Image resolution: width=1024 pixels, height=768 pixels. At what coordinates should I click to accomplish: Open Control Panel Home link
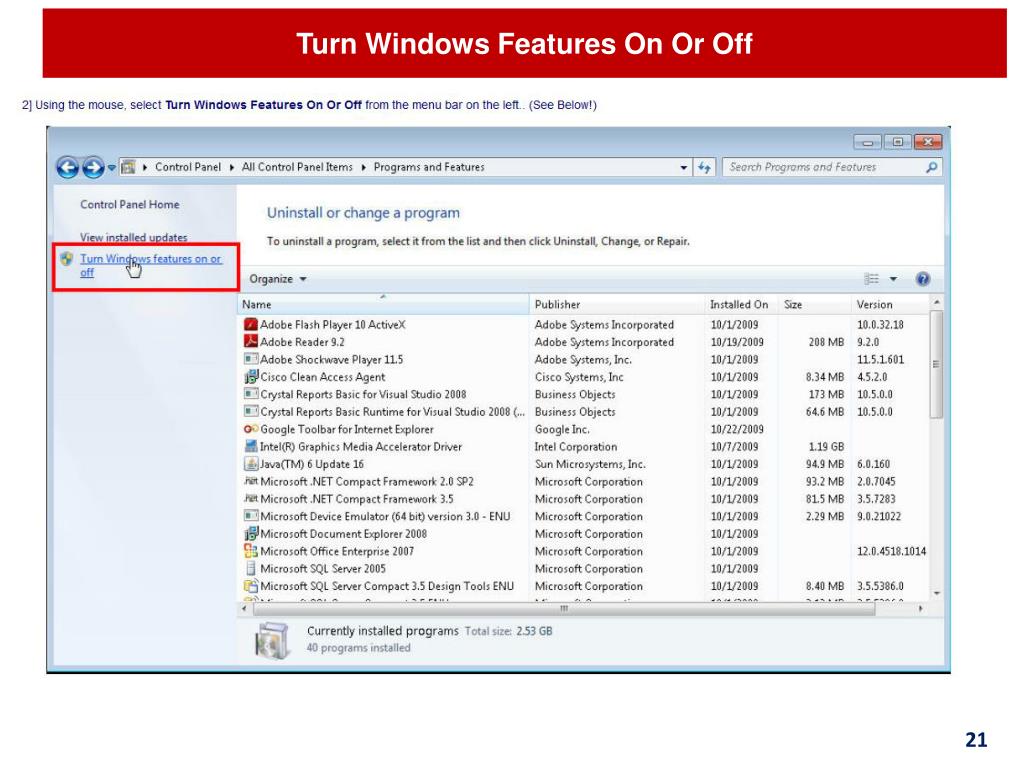[x=130, y=204]
